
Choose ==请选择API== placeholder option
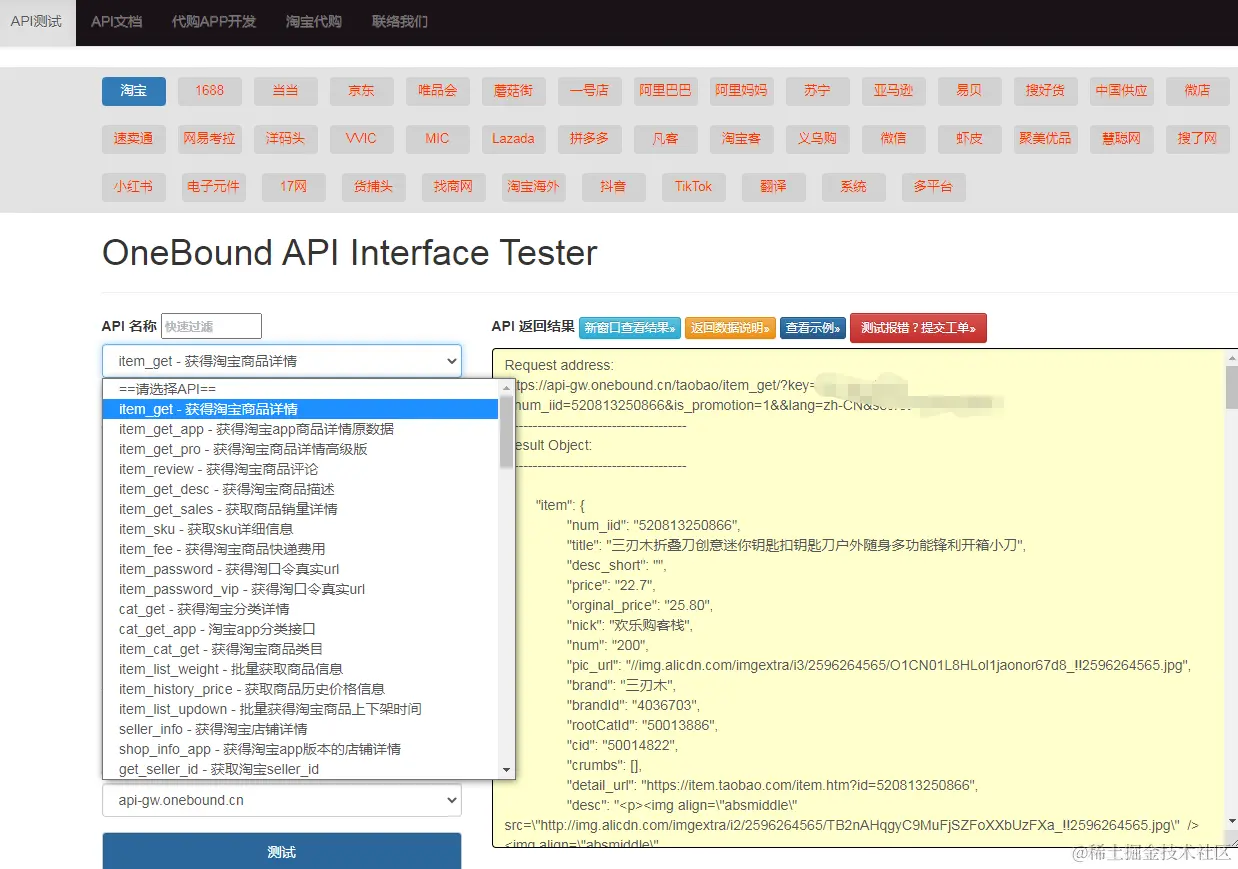301,389
